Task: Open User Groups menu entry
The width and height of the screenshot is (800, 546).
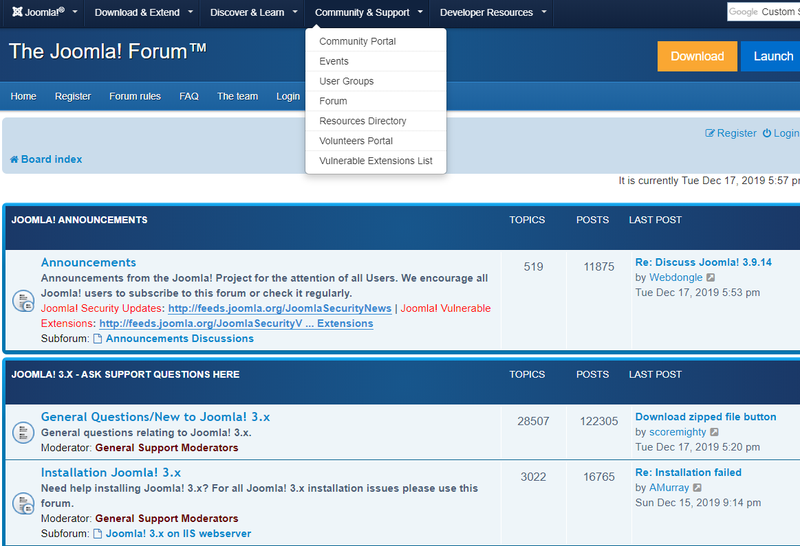Action: pos(376,81)
